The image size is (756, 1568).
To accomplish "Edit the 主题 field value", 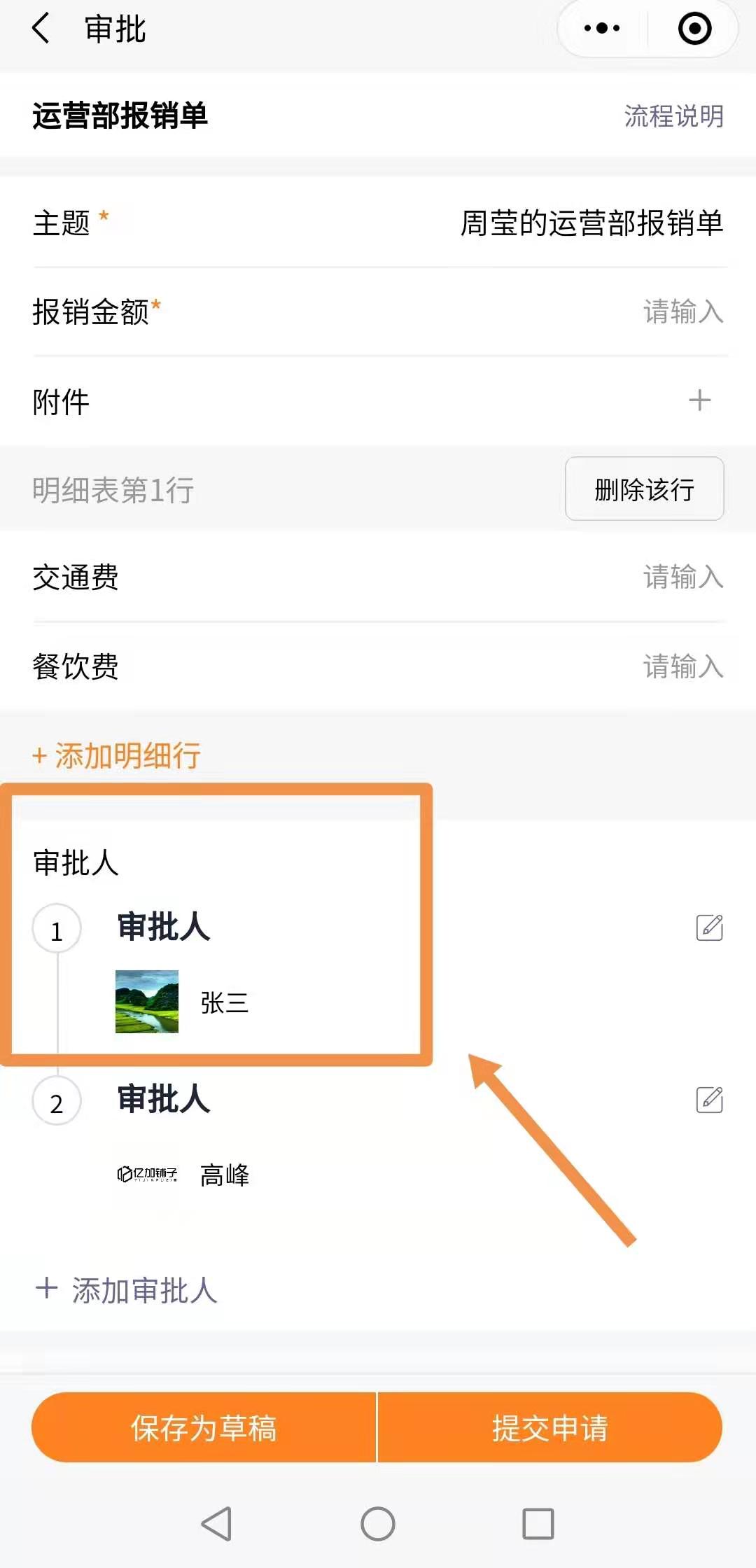I will tap(591, 223).
